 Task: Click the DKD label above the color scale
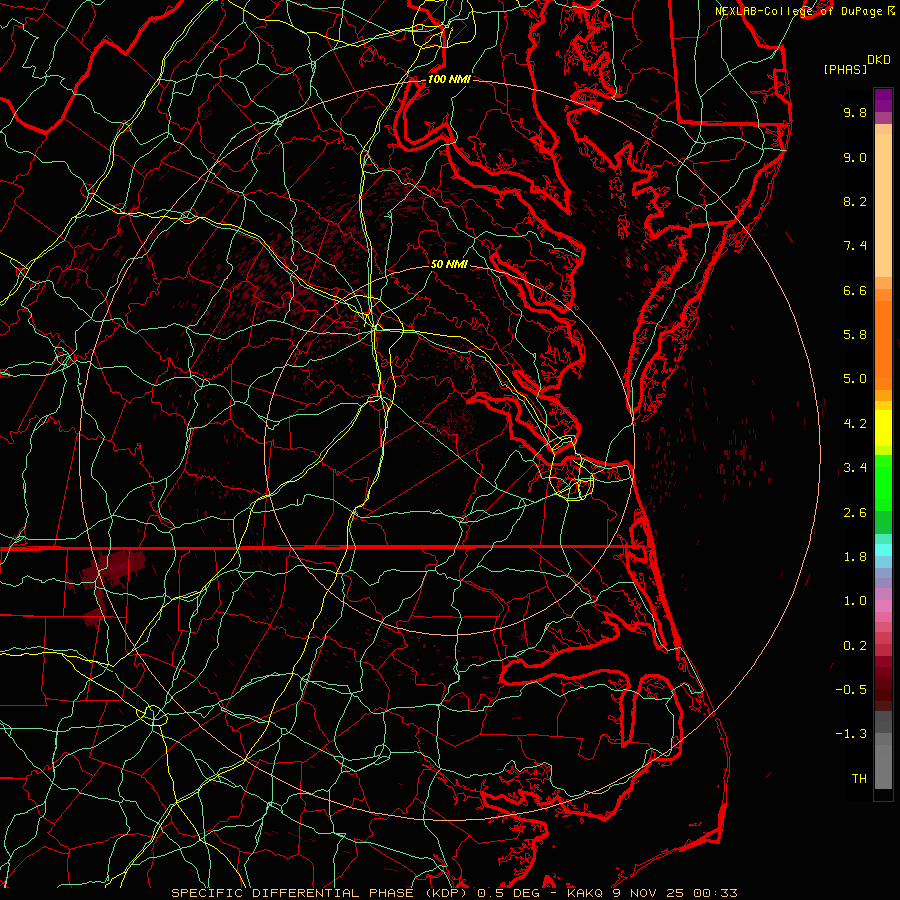coord(878,60)
